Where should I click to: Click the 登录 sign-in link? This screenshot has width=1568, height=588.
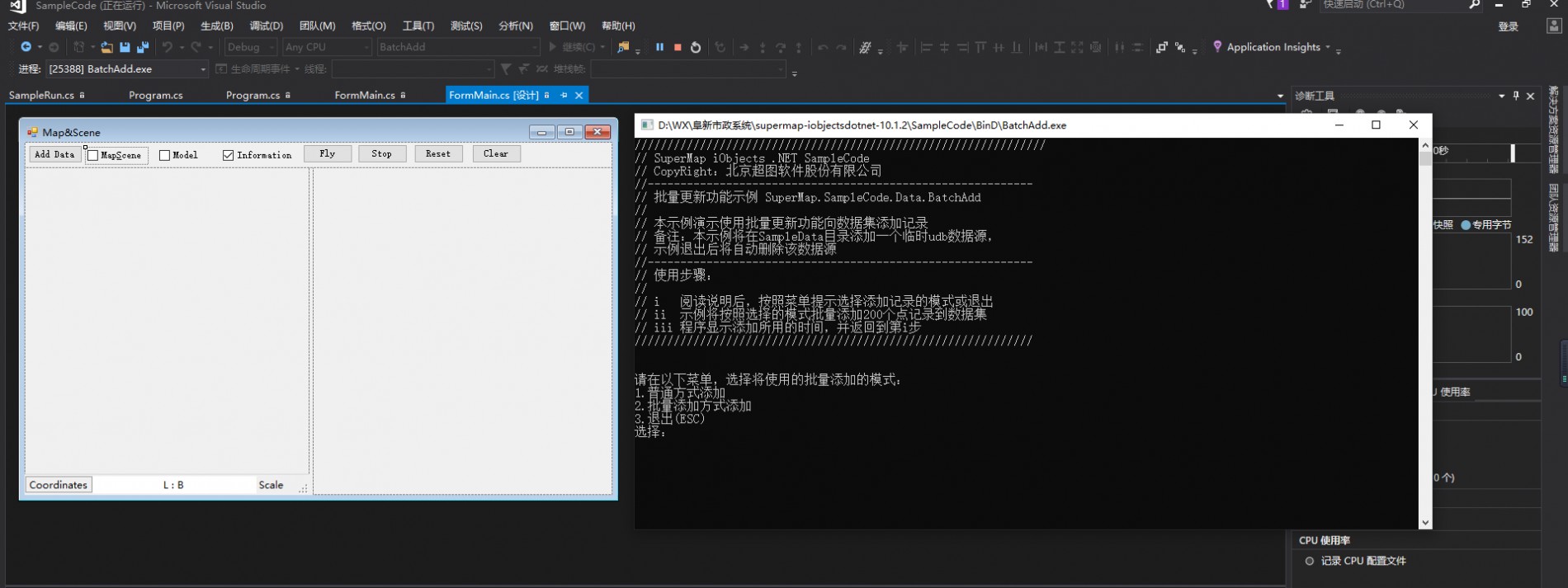[1509, 26]
